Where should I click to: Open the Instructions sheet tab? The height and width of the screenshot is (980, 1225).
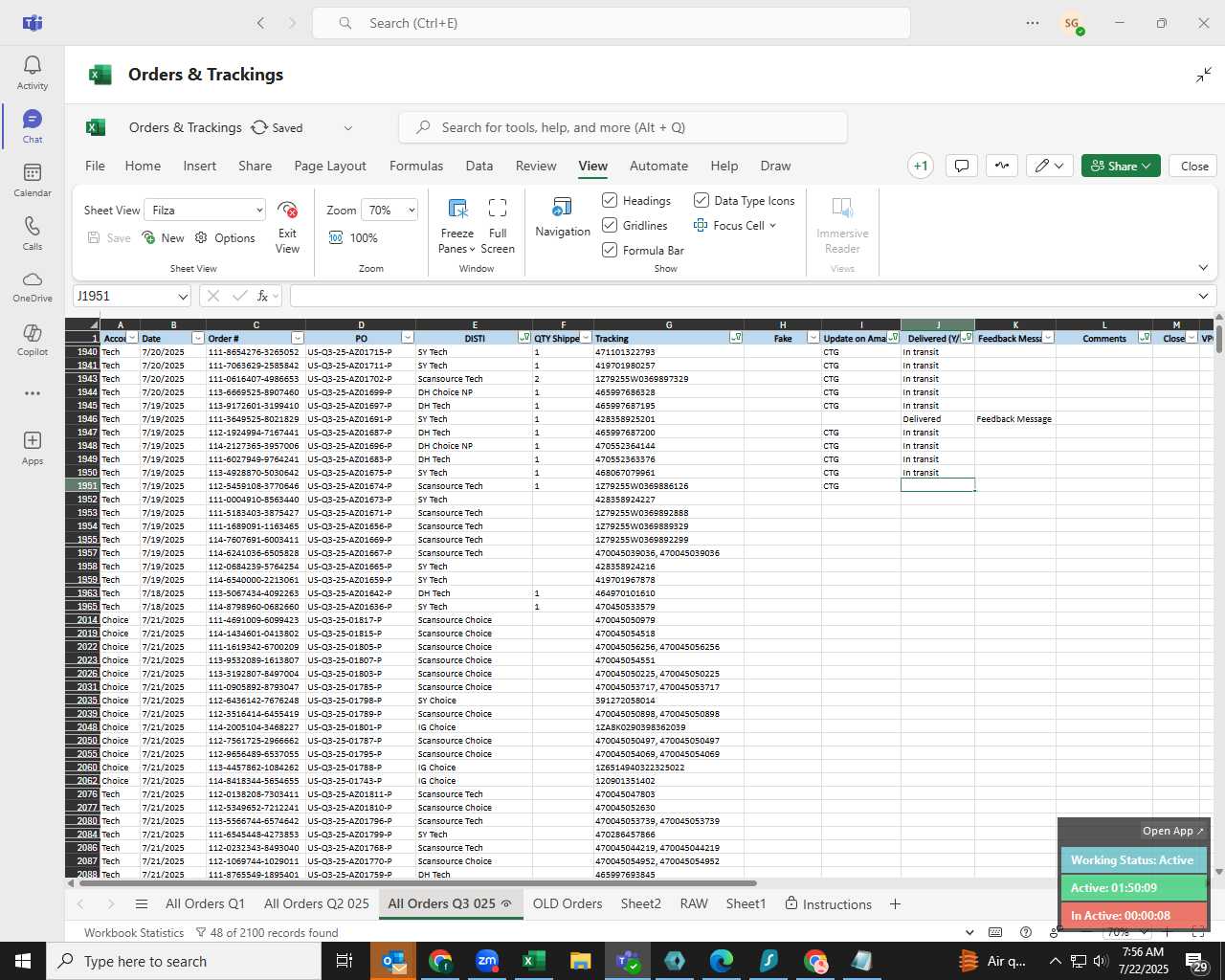(x=828, y=903)
